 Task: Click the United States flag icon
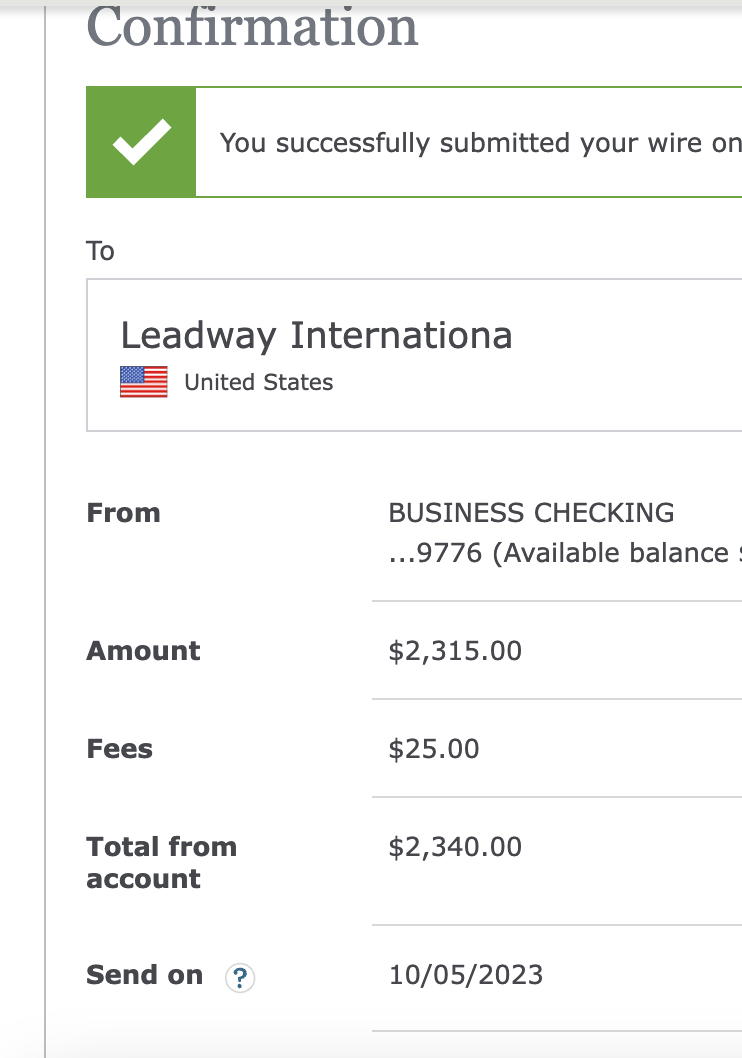tap(144, 382)
